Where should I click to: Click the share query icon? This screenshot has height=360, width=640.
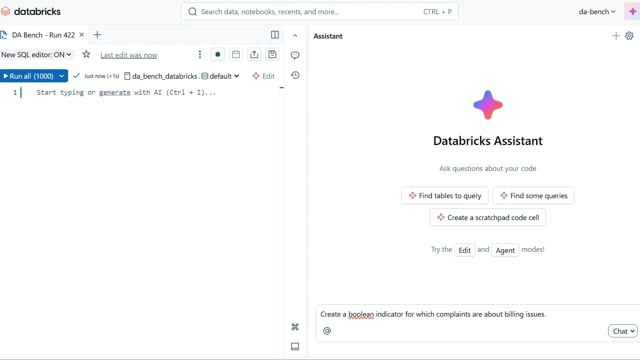254,54
